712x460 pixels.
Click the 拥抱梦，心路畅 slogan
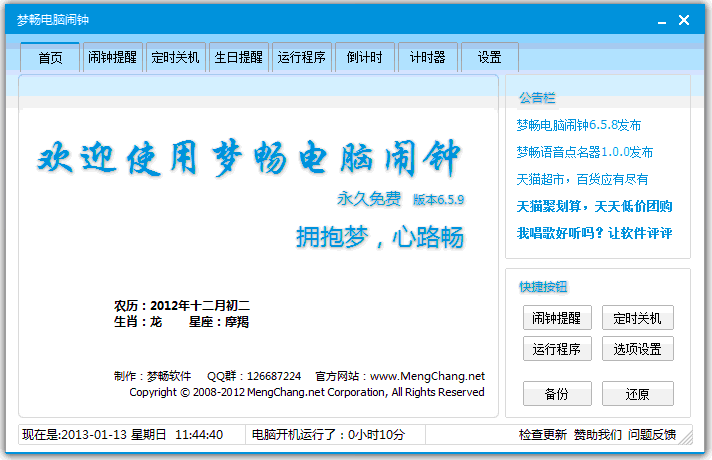(380, 237)
